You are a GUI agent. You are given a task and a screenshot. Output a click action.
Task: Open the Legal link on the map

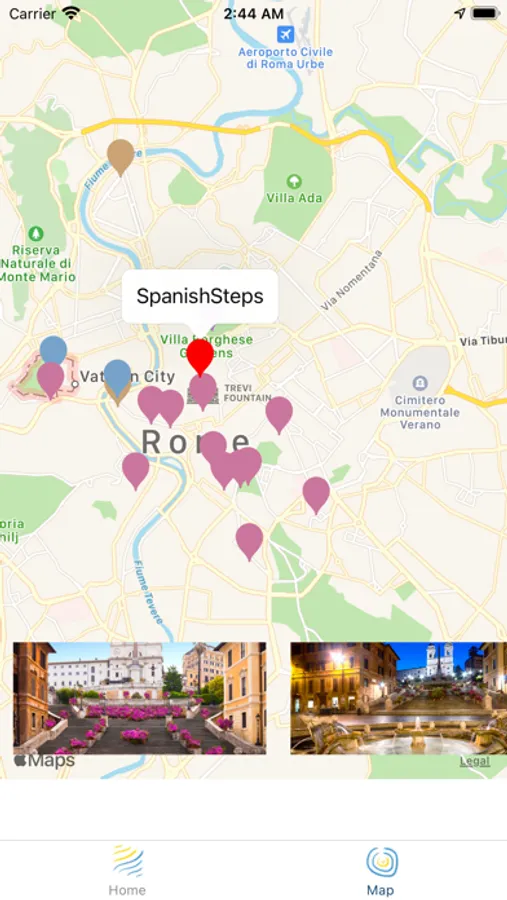pyautogui.click(x=475, y=762)
